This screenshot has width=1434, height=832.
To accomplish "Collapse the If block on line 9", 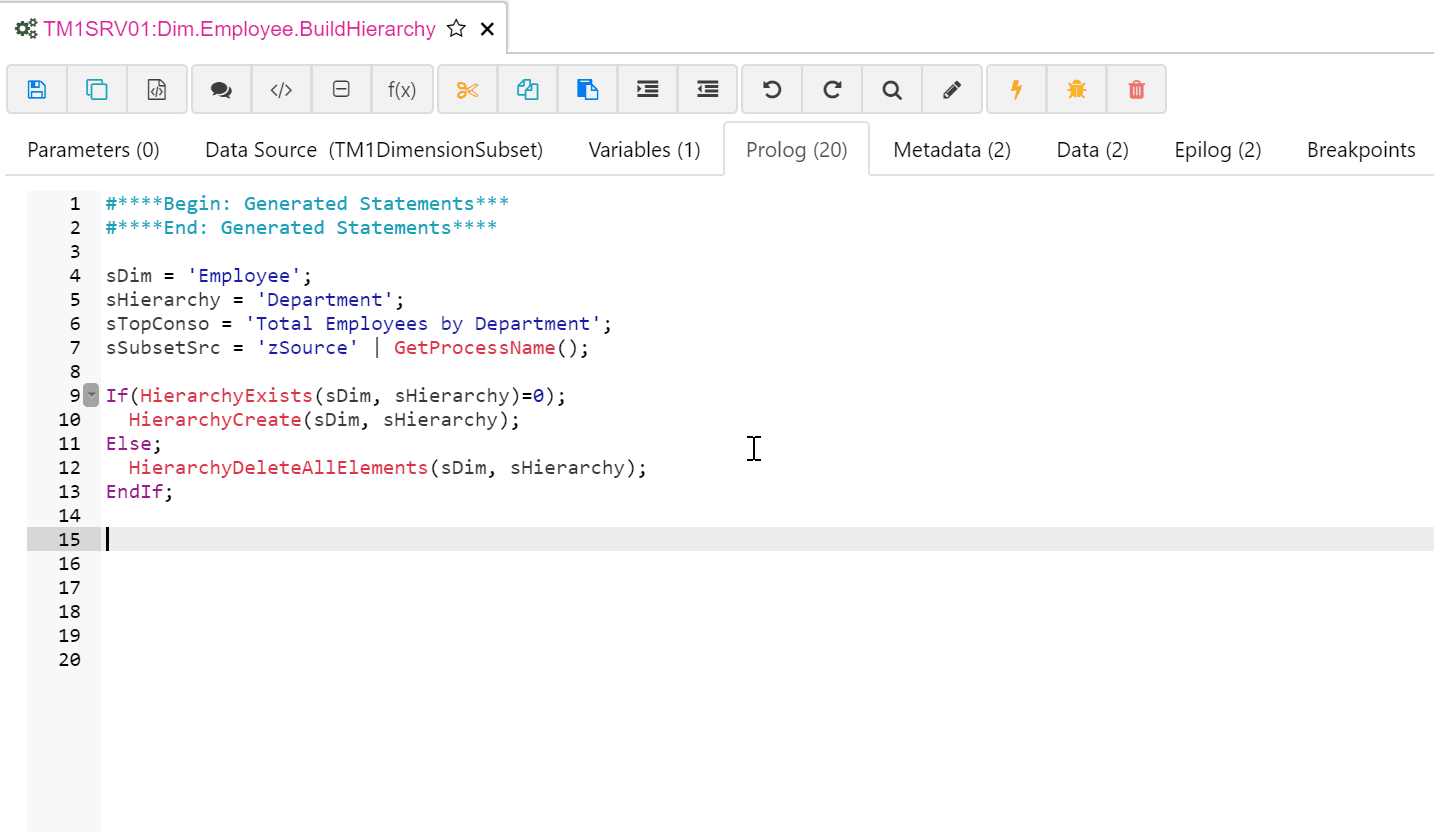I will pyautogui.click(x=91, y=395).
